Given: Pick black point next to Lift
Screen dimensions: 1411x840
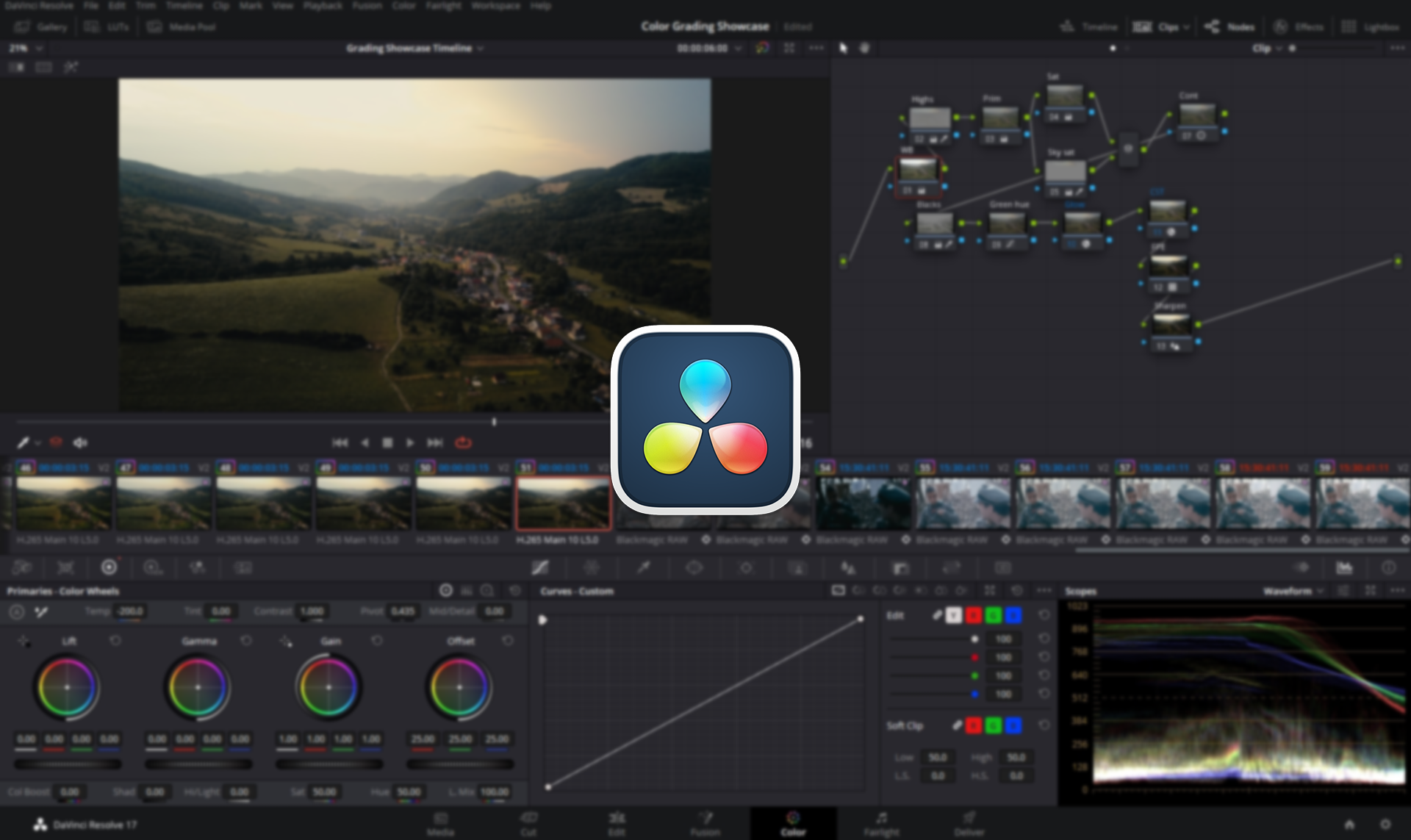Looking at the screenshot, I should pyautogui.click(x=24, y=642).
